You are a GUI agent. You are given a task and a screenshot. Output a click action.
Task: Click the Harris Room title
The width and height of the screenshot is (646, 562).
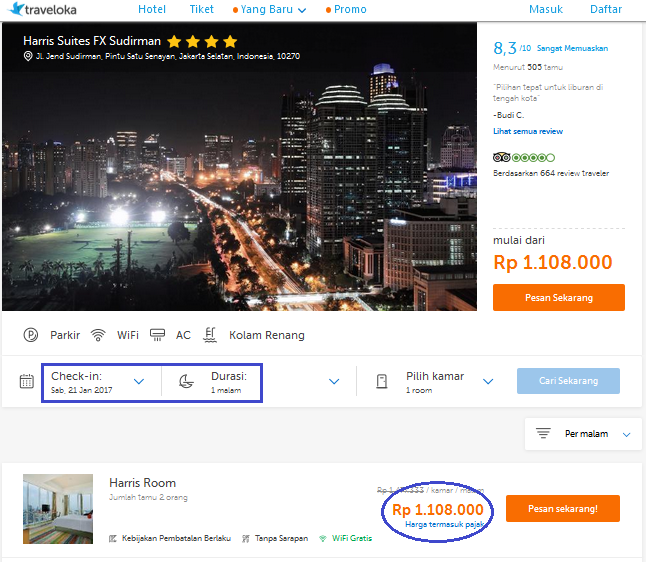point(143,483)
